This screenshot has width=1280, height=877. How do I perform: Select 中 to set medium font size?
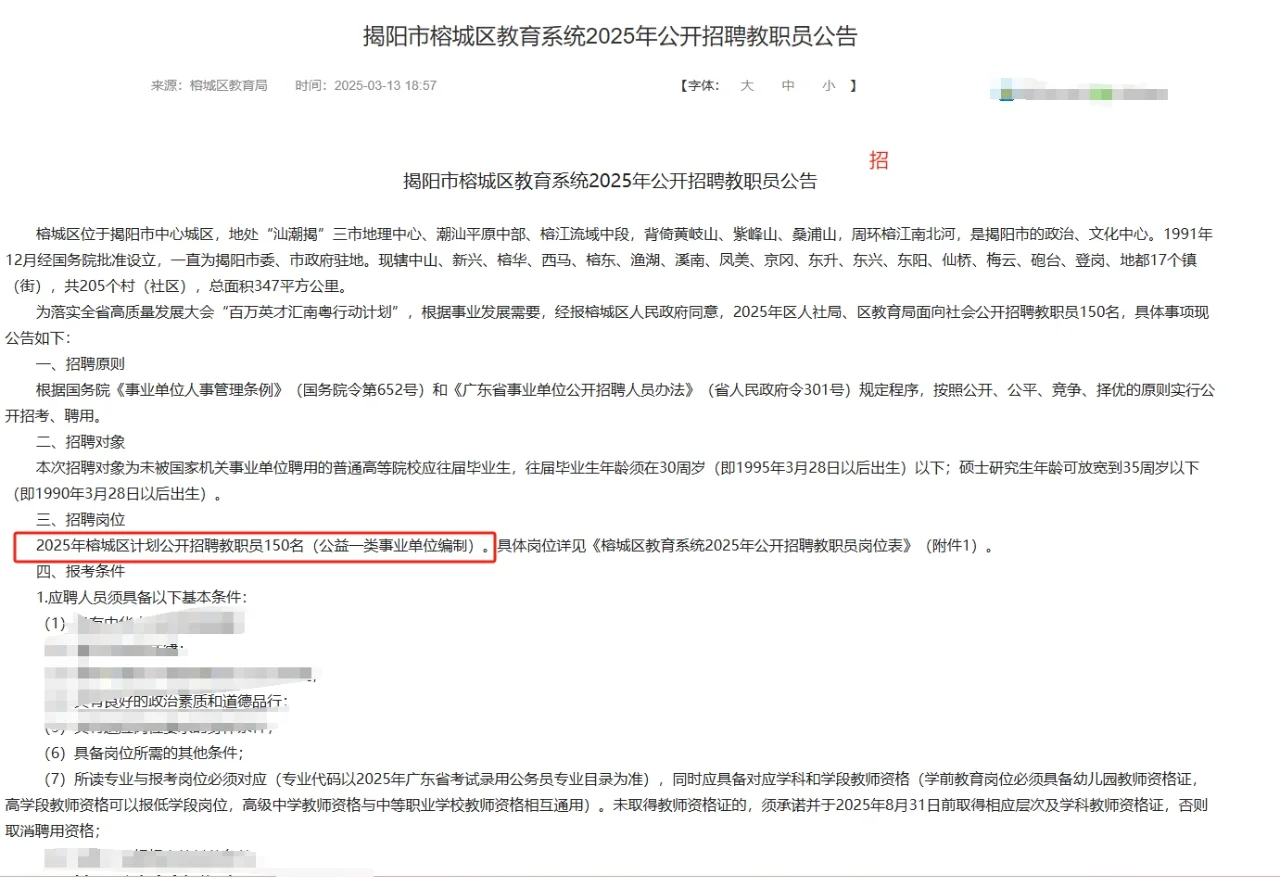point(787,86)
